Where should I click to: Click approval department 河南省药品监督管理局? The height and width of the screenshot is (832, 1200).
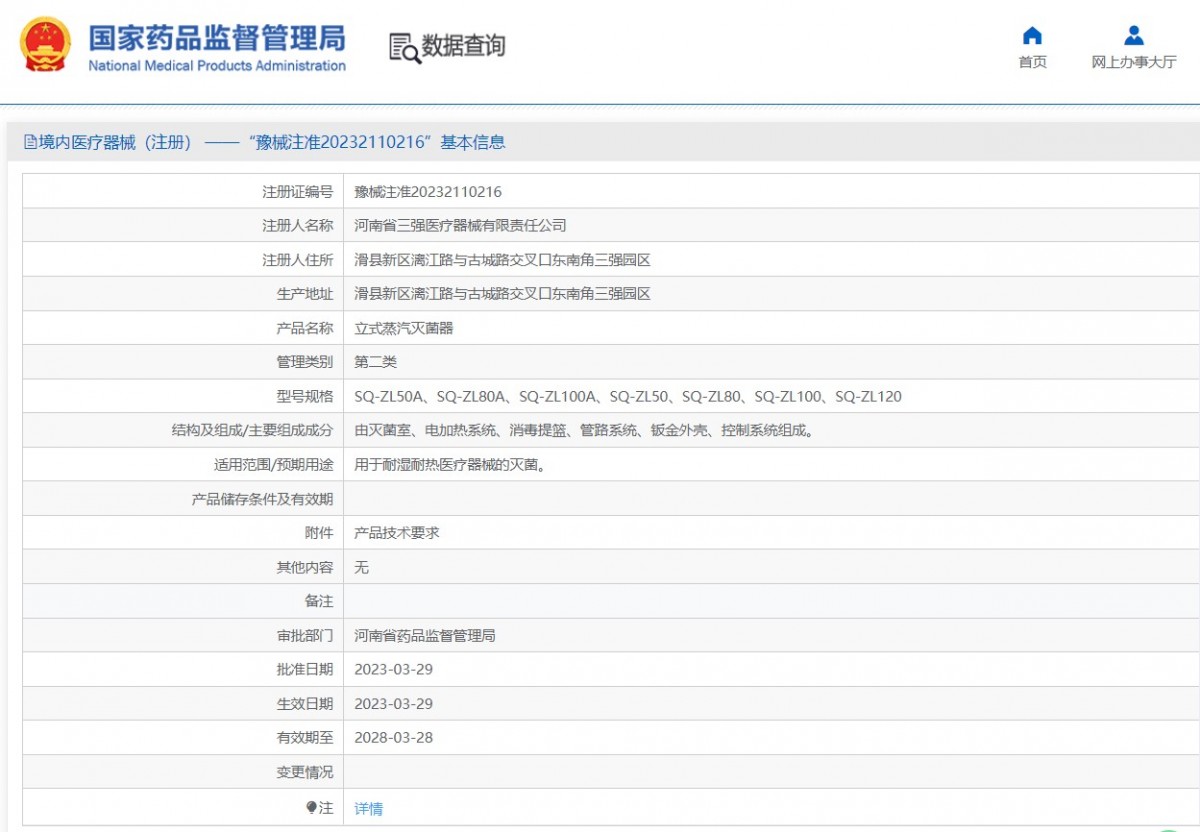pos(425,635)
